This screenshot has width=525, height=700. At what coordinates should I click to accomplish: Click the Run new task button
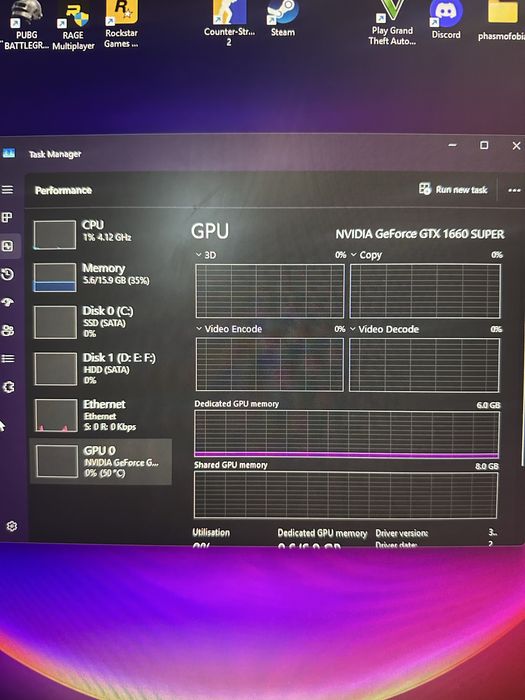pyautogui.click(x=453, y=189)
